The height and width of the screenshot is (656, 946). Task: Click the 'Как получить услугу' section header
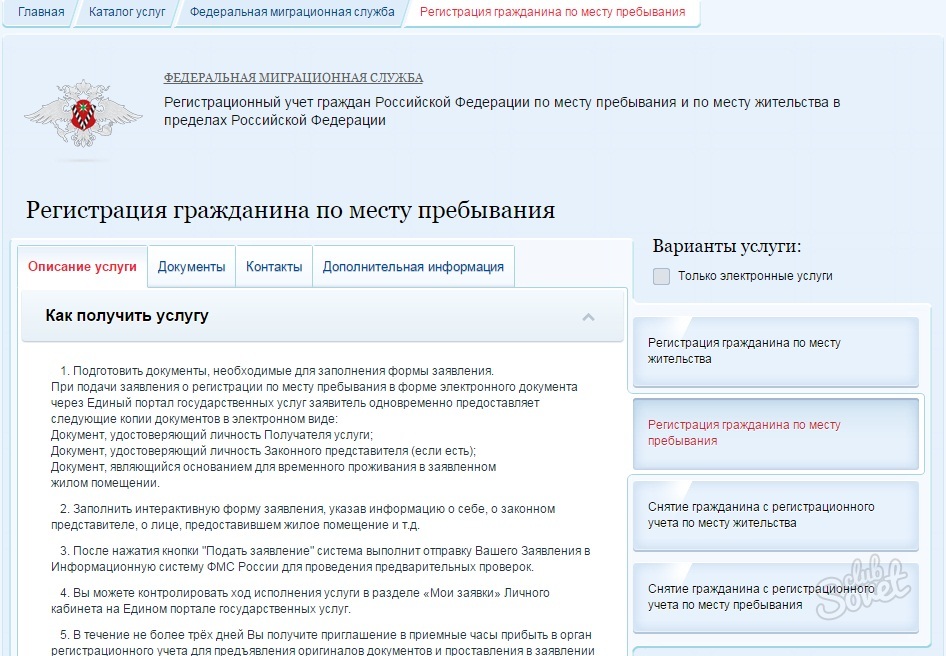coord(322,316)
